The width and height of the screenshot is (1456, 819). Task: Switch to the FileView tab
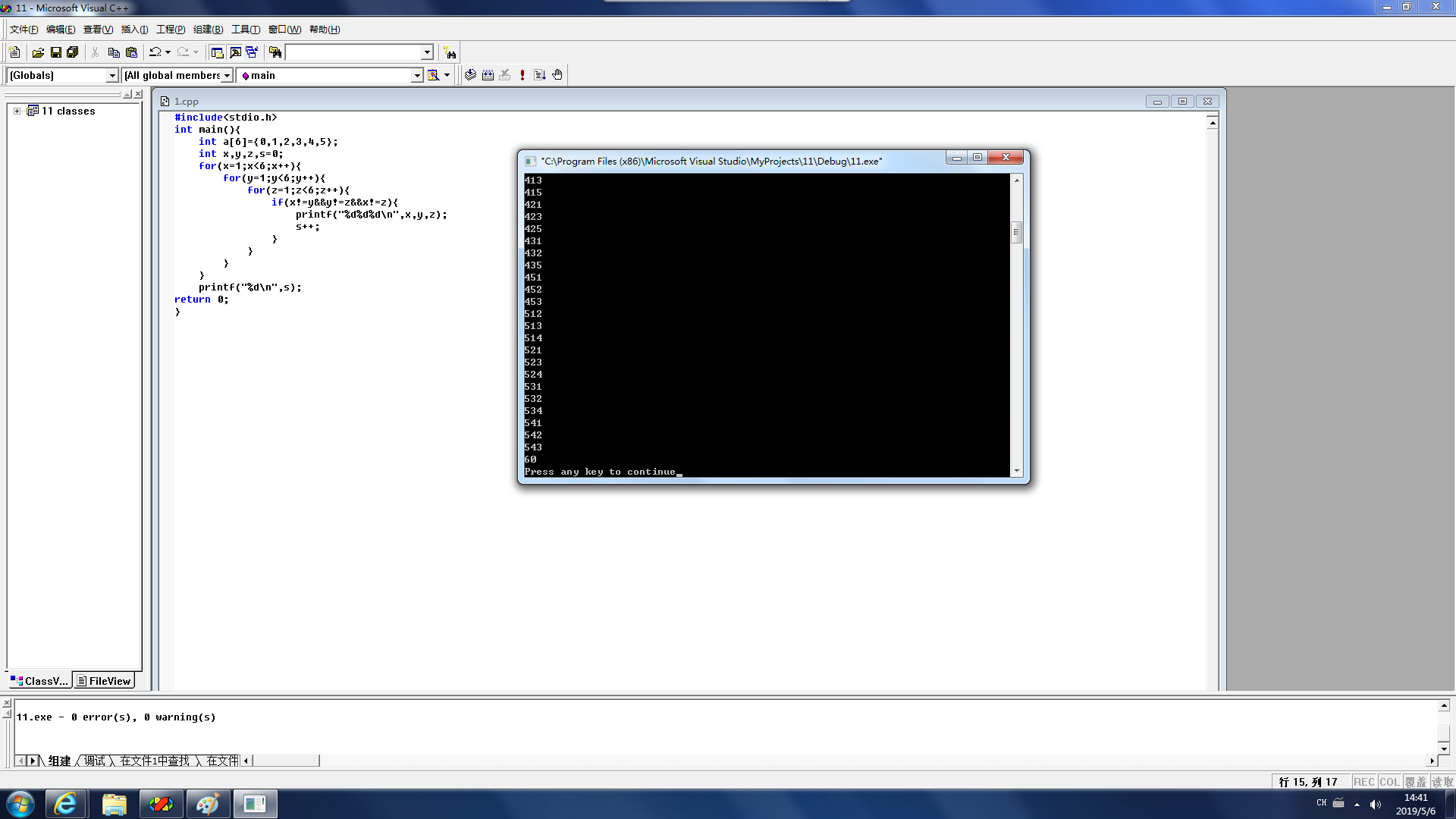(104, 681)
